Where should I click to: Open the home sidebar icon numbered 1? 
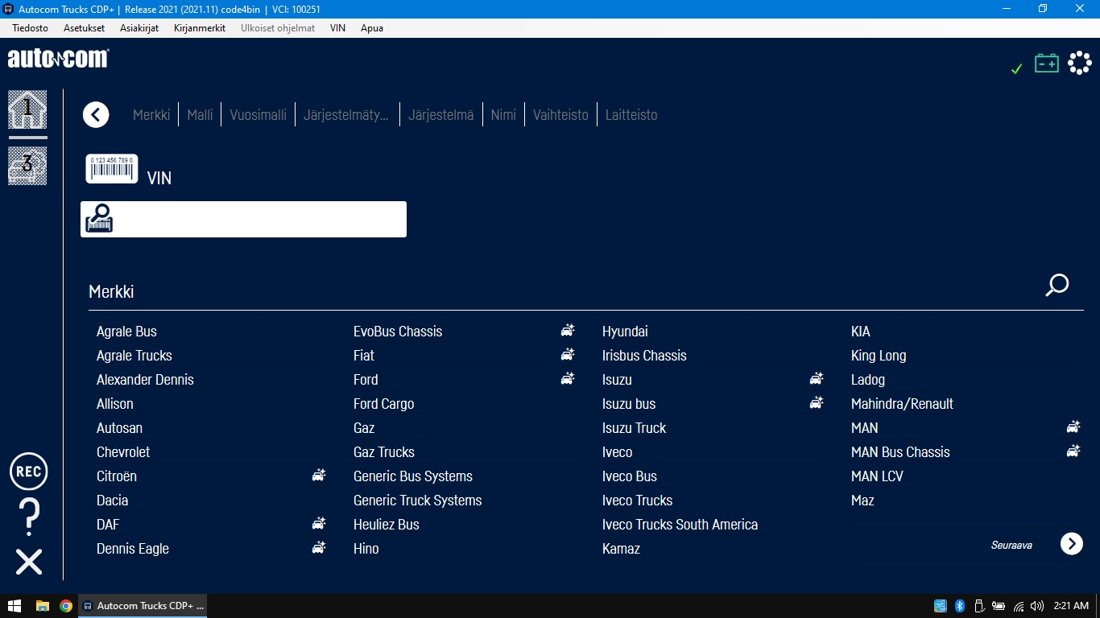[x=27, y=109]
